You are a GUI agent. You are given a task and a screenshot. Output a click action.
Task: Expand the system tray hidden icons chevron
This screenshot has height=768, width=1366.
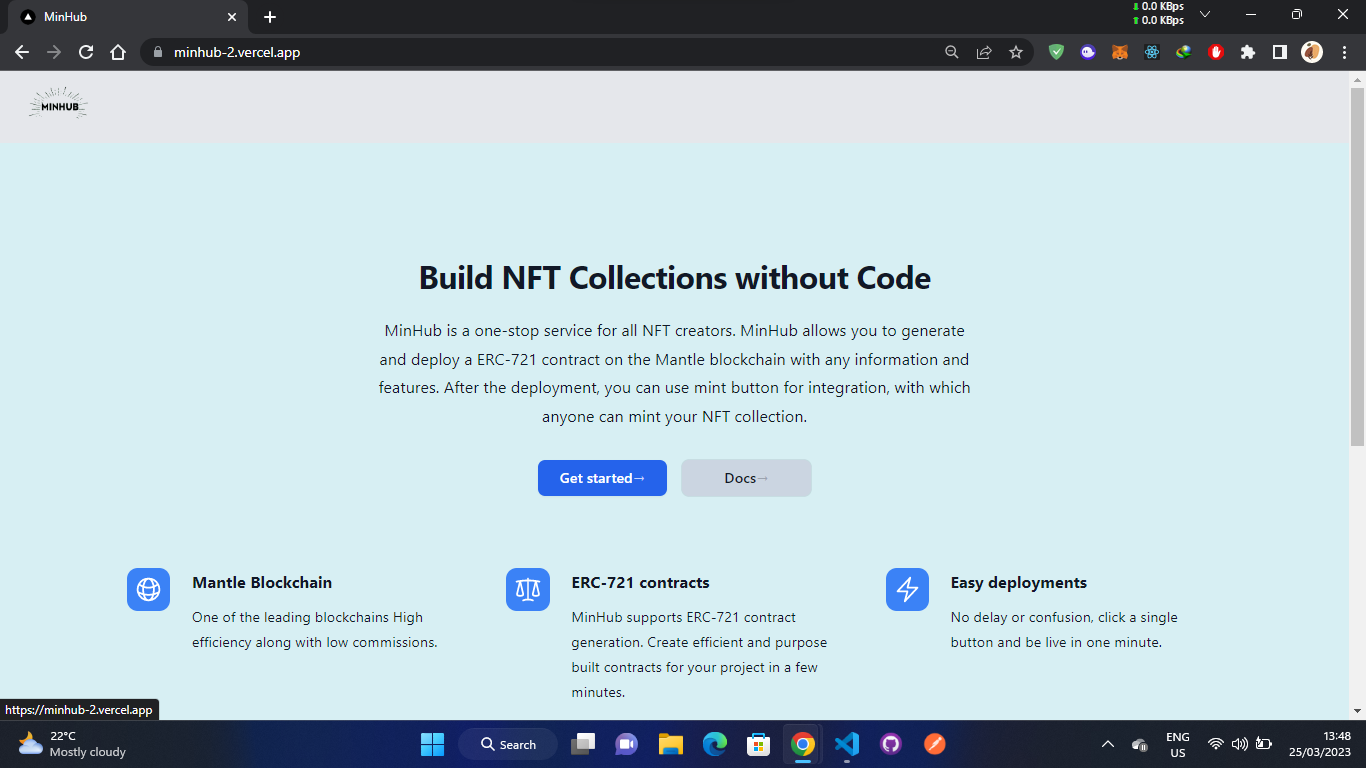point(1108,744)
